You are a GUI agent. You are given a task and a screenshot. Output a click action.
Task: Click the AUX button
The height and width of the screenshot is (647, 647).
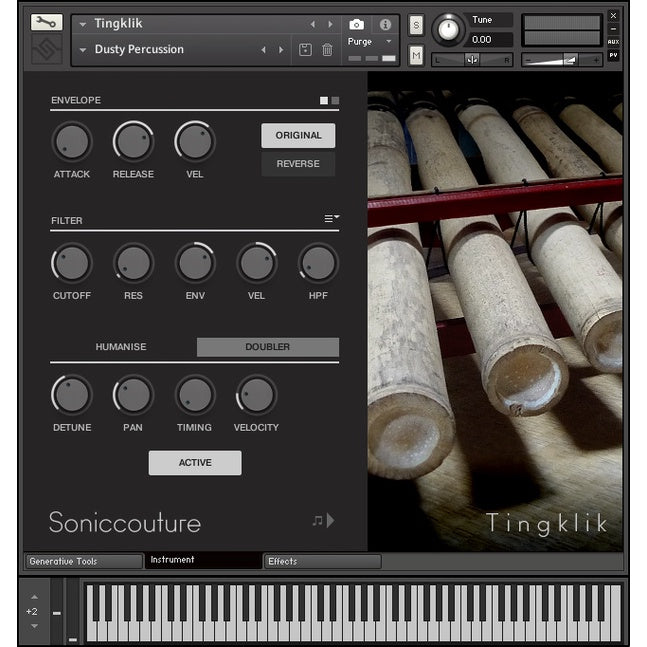click(x=613, y=42)
